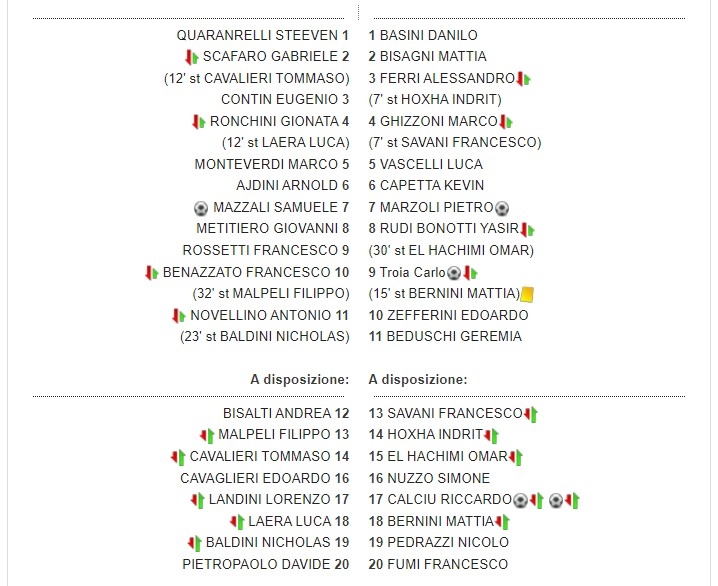This screenshot has height=586, width=718.
Task: Click substitution arrow beside RONCHINI GIONATA
Action: [x=198, y=122]
